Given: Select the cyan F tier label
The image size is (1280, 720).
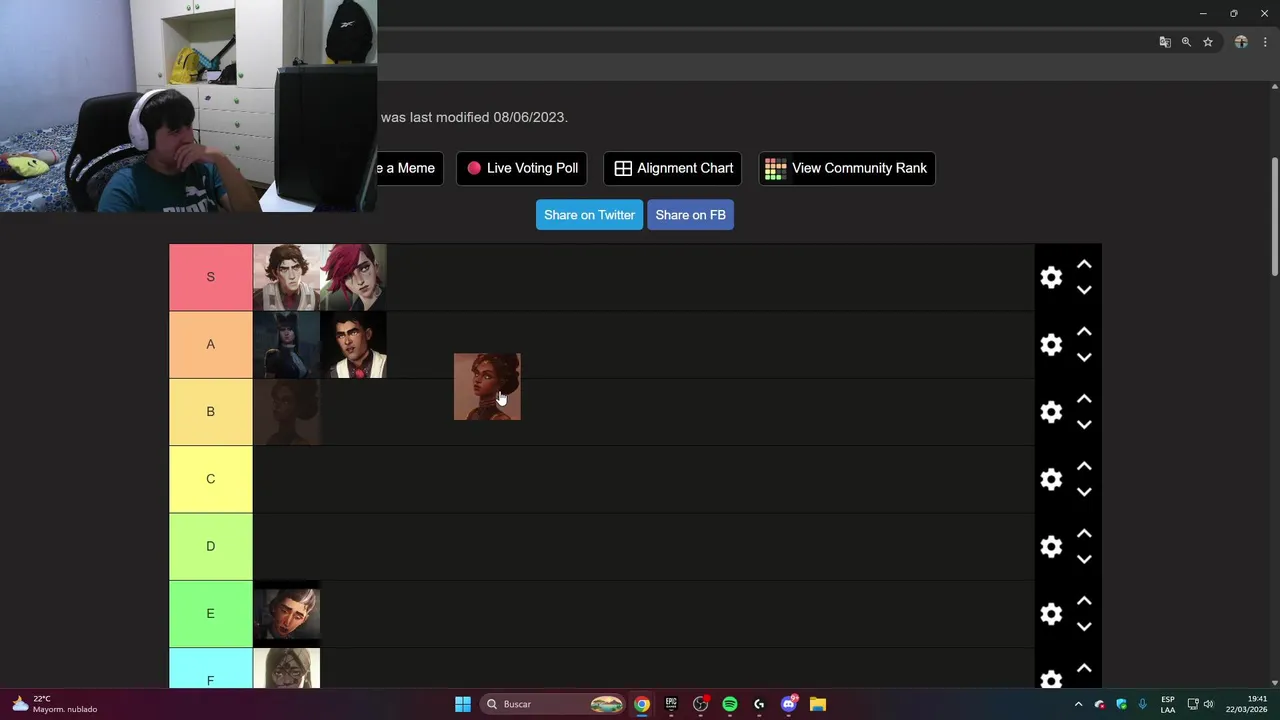Looking at the screenshot, I should point(210,669).
